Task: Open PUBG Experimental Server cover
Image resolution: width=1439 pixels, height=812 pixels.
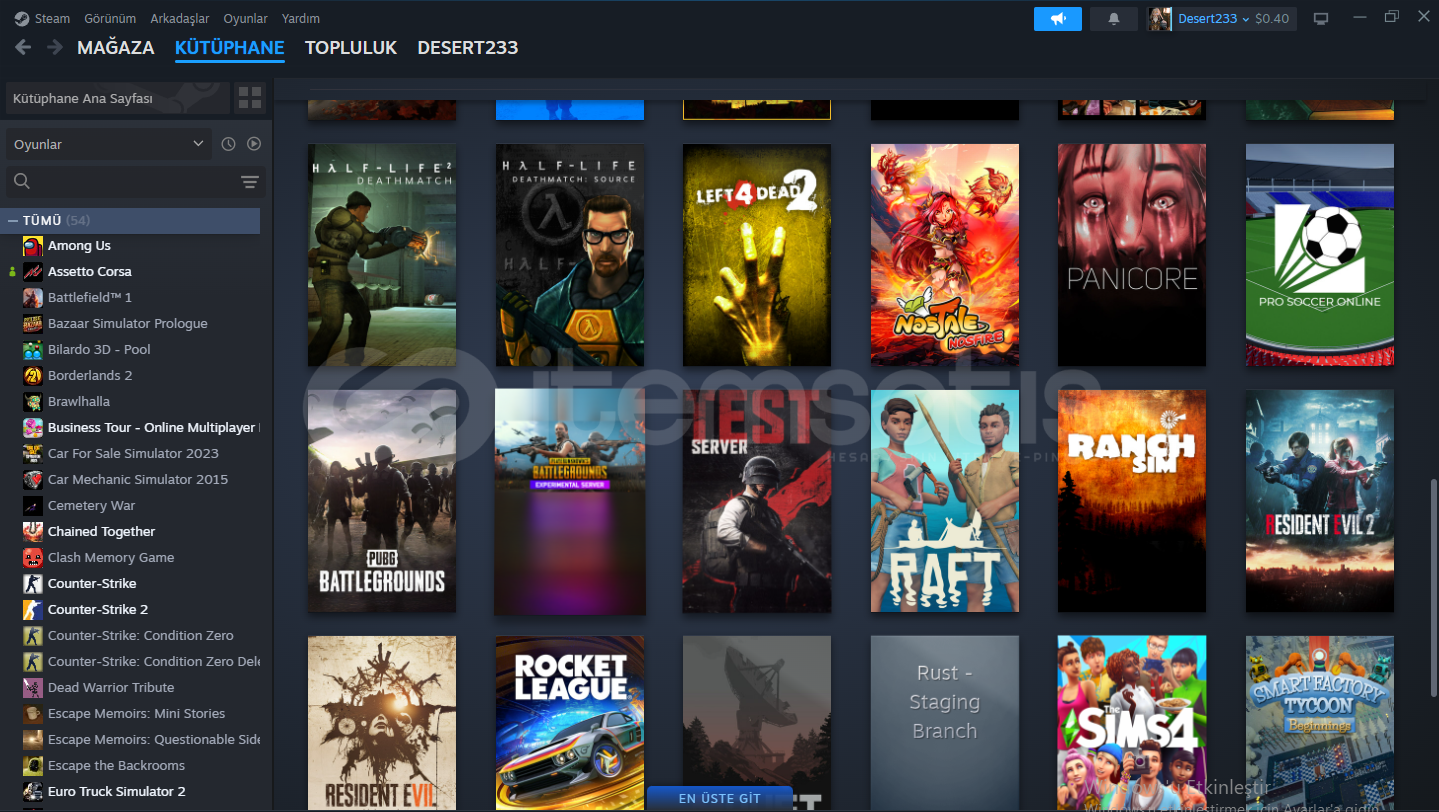Action: click(x=570, y=501)
